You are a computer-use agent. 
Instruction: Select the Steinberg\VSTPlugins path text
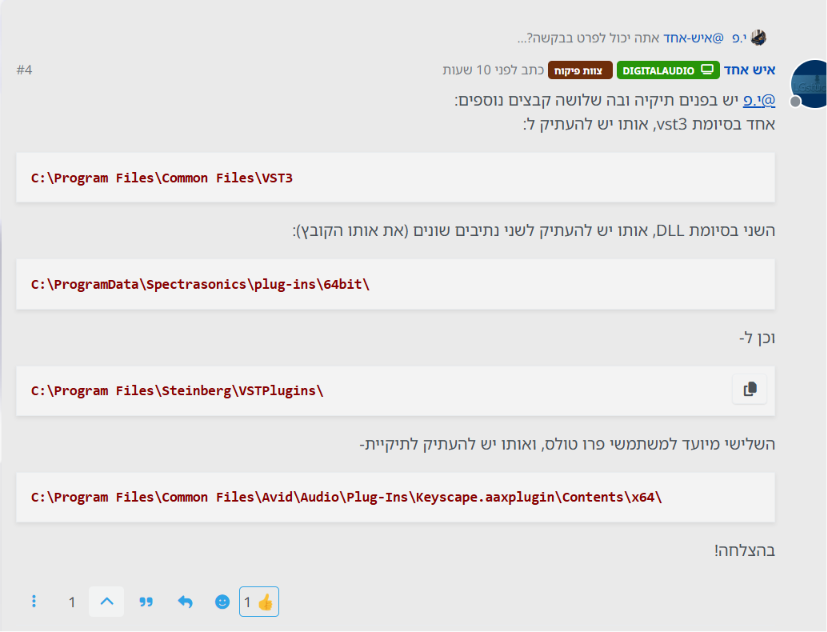(x=177, y=391)
